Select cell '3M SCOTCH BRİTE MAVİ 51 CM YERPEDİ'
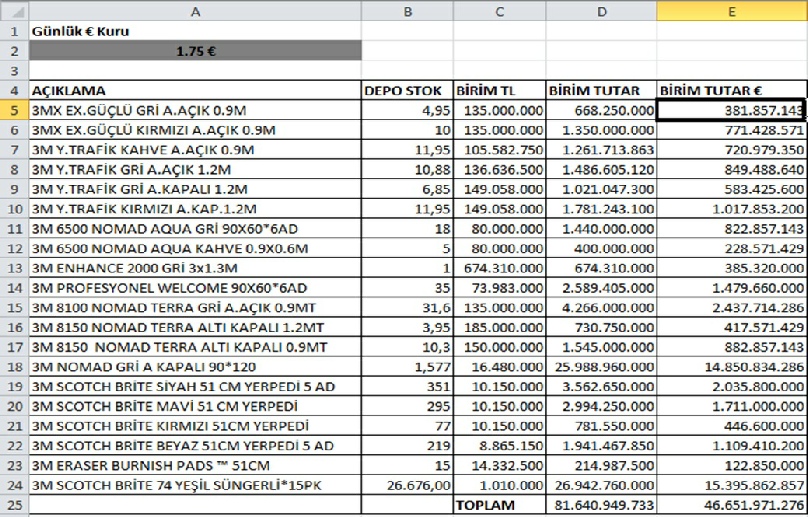Screen dimensions: 808x517 click(195, 406)
